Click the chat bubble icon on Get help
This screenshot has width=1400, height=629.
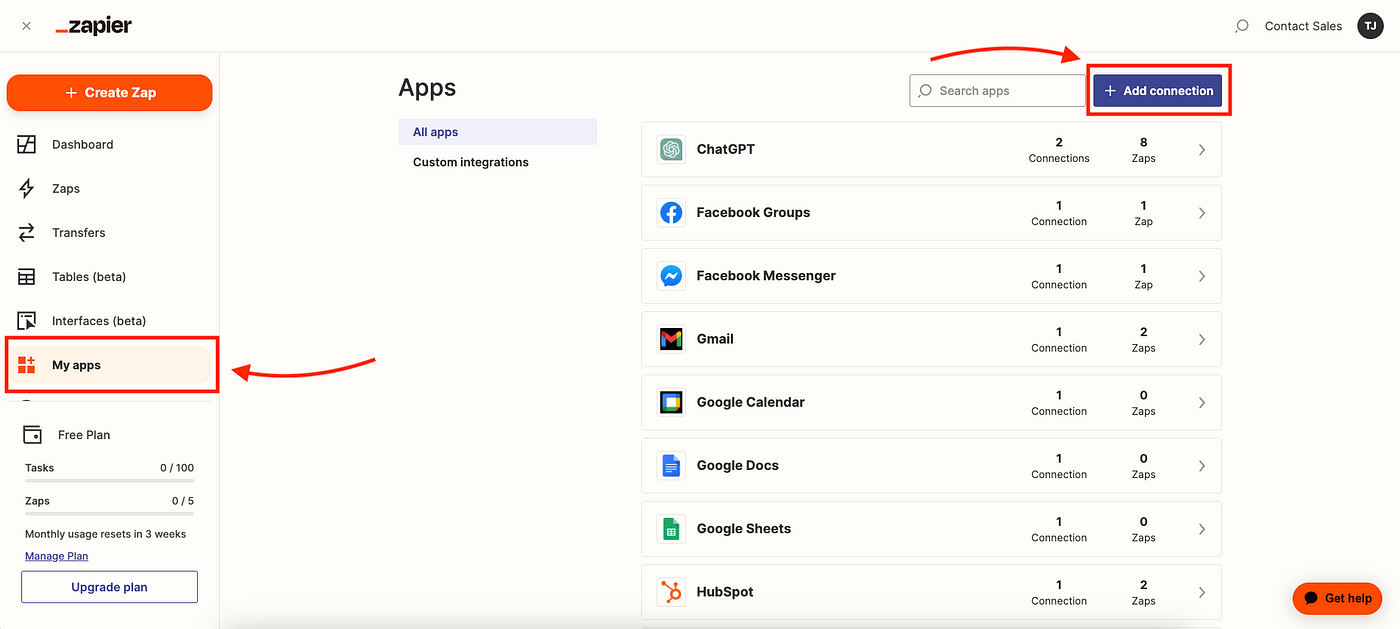point(1311,598)
